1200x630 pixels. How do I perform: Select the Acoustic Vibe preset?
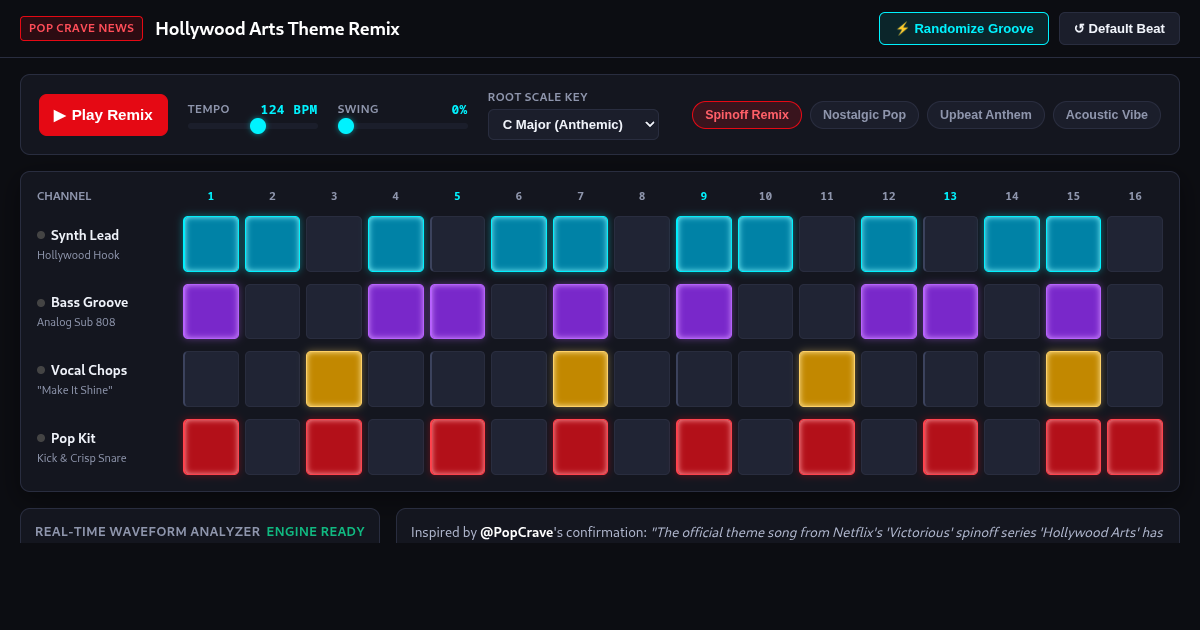click(x=1107, y=115)
